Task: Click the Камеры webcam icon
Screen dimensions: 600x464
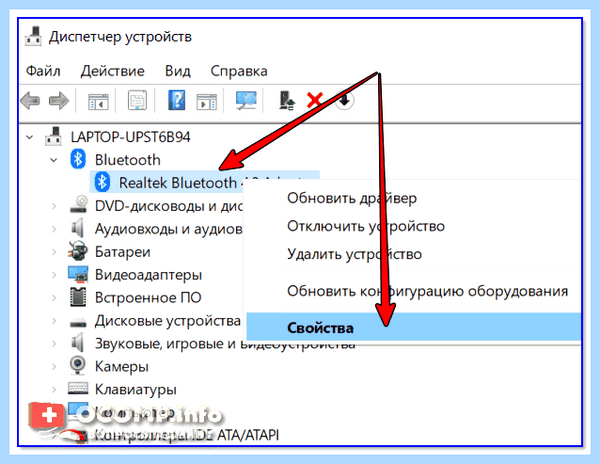Action: coord(78,365)
